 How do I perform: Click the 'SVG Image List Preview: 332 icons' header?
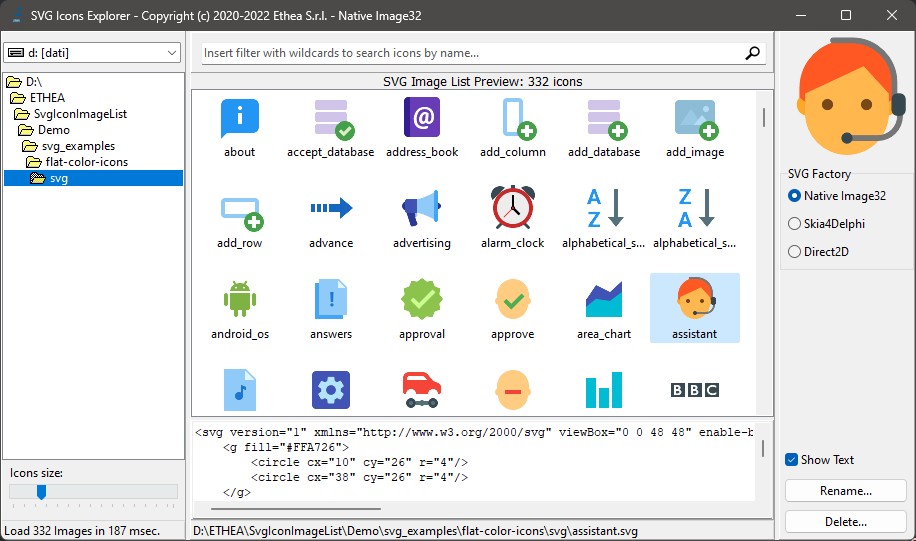pyautogui.click(x=483, y=82)
